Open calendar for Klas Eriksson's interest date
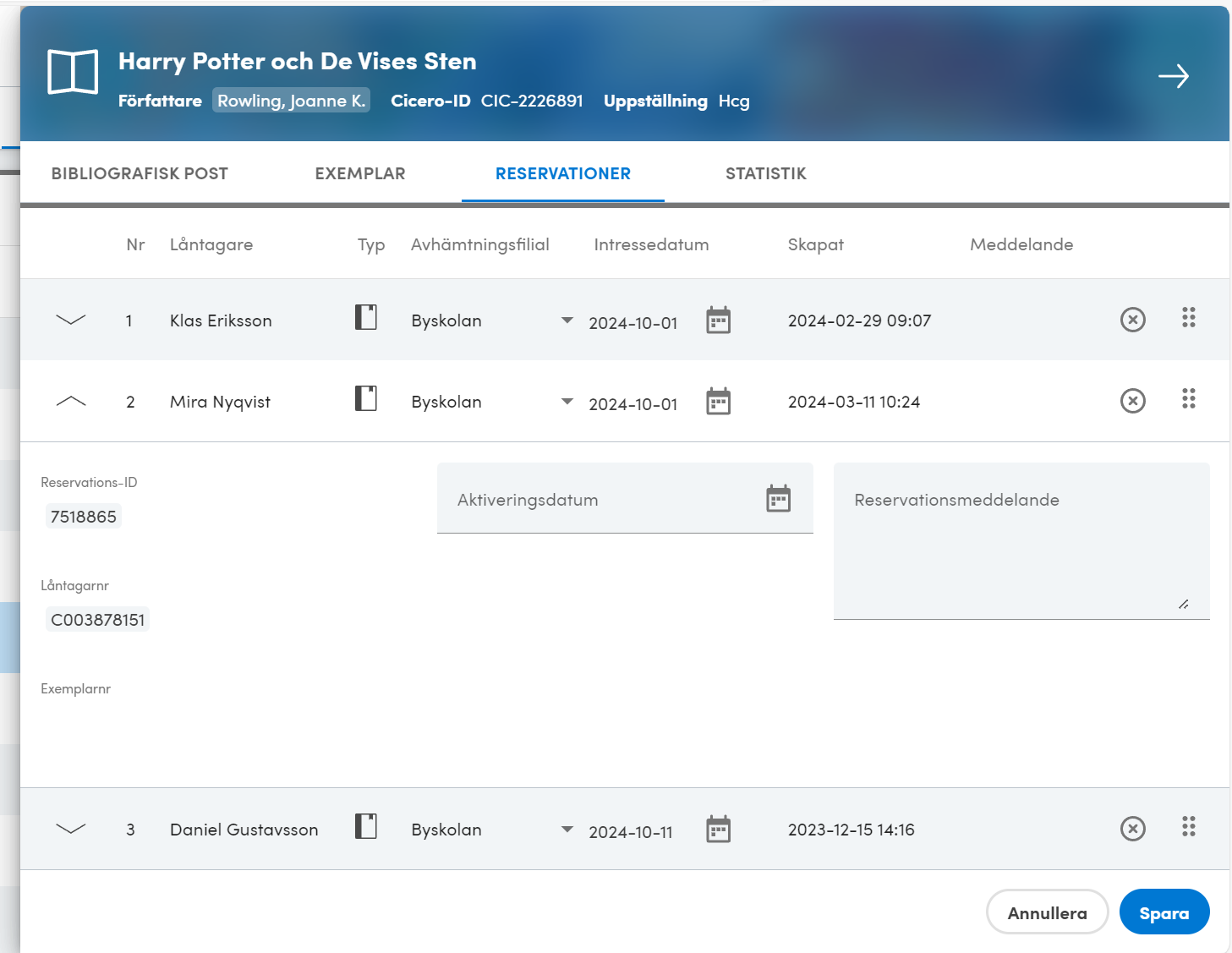 pos(718,320)
